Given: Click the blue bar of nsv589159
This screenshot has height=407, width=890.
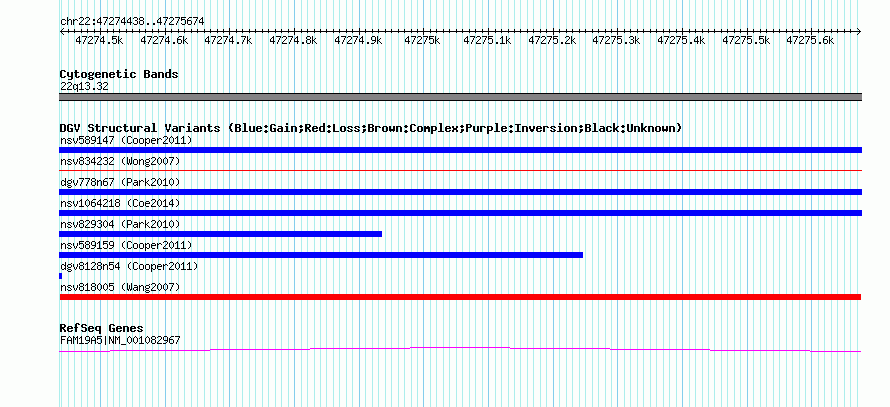Looking at the screenshot, I should point(321,255).
